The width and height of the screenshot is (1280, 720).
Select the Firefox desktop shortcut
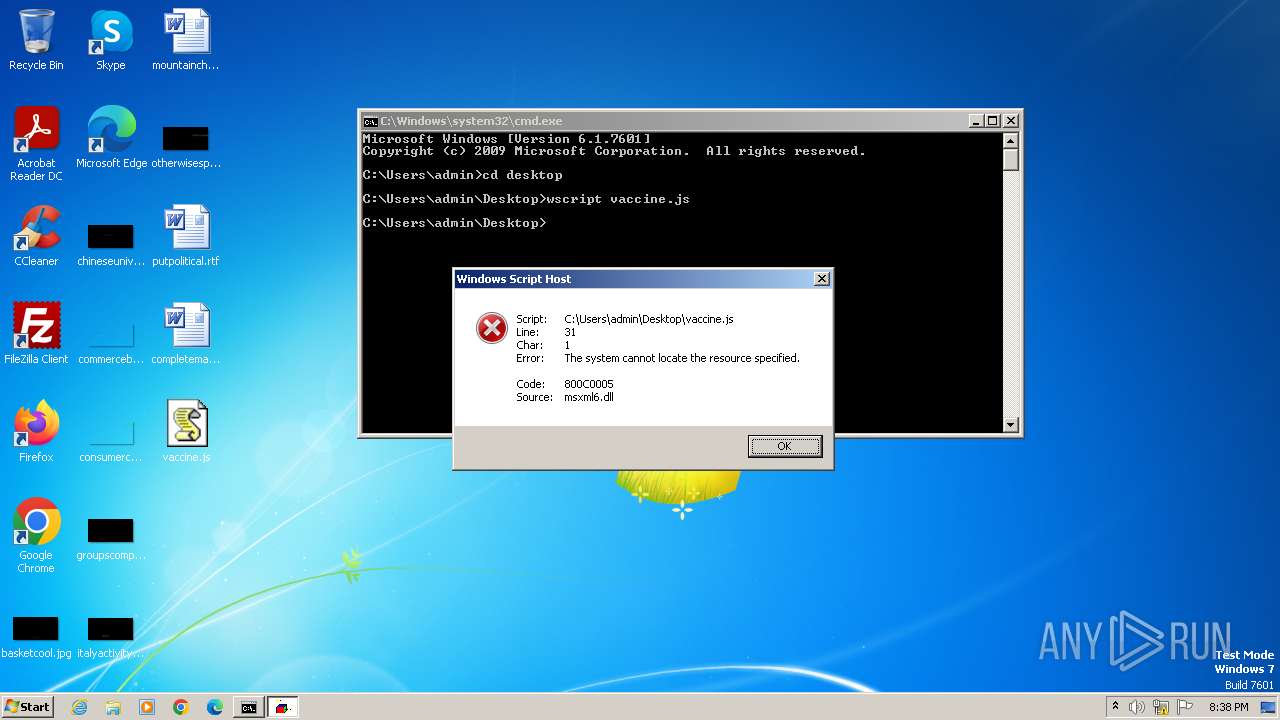[x=36, y=432]
